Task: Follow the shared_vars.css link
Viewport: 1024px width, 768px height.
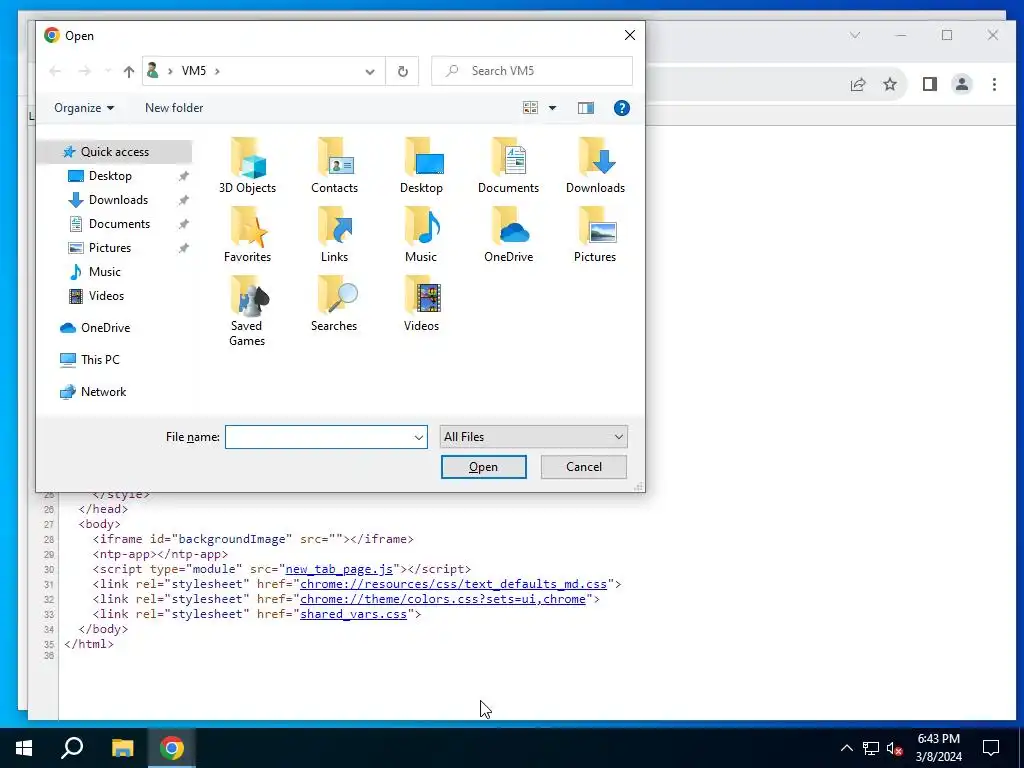Action: (353, 614)
